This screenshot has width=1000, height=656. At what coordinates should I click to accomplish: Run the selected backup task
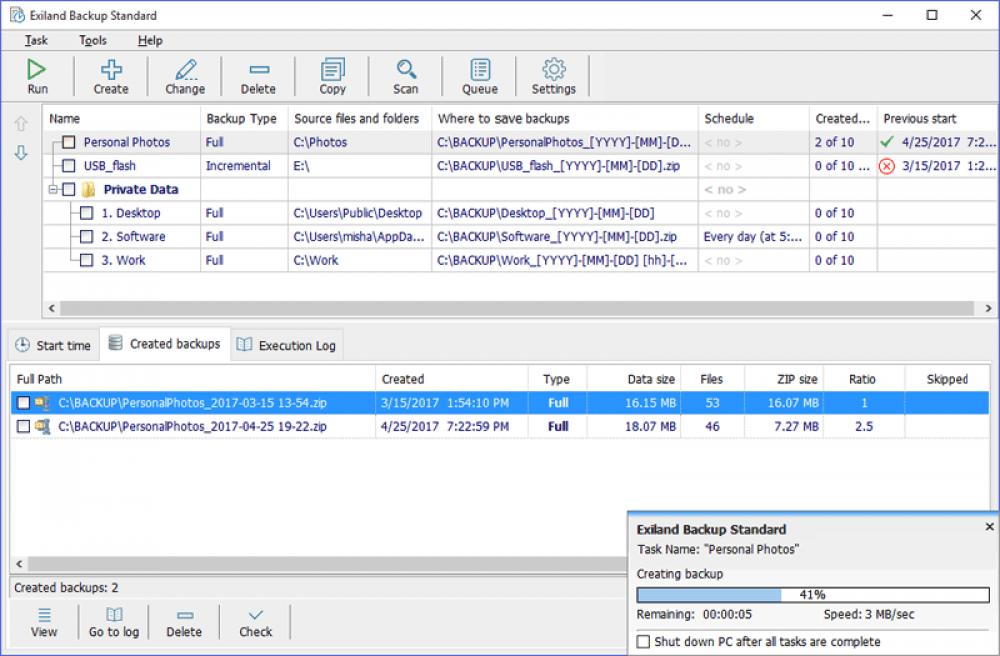click(37, 75)
